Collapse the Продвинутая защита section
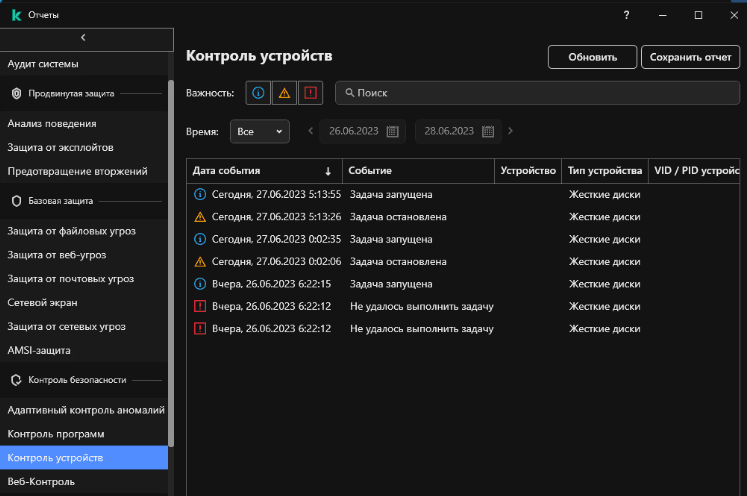Screen dimensions: 747x496 coord(18,93)
